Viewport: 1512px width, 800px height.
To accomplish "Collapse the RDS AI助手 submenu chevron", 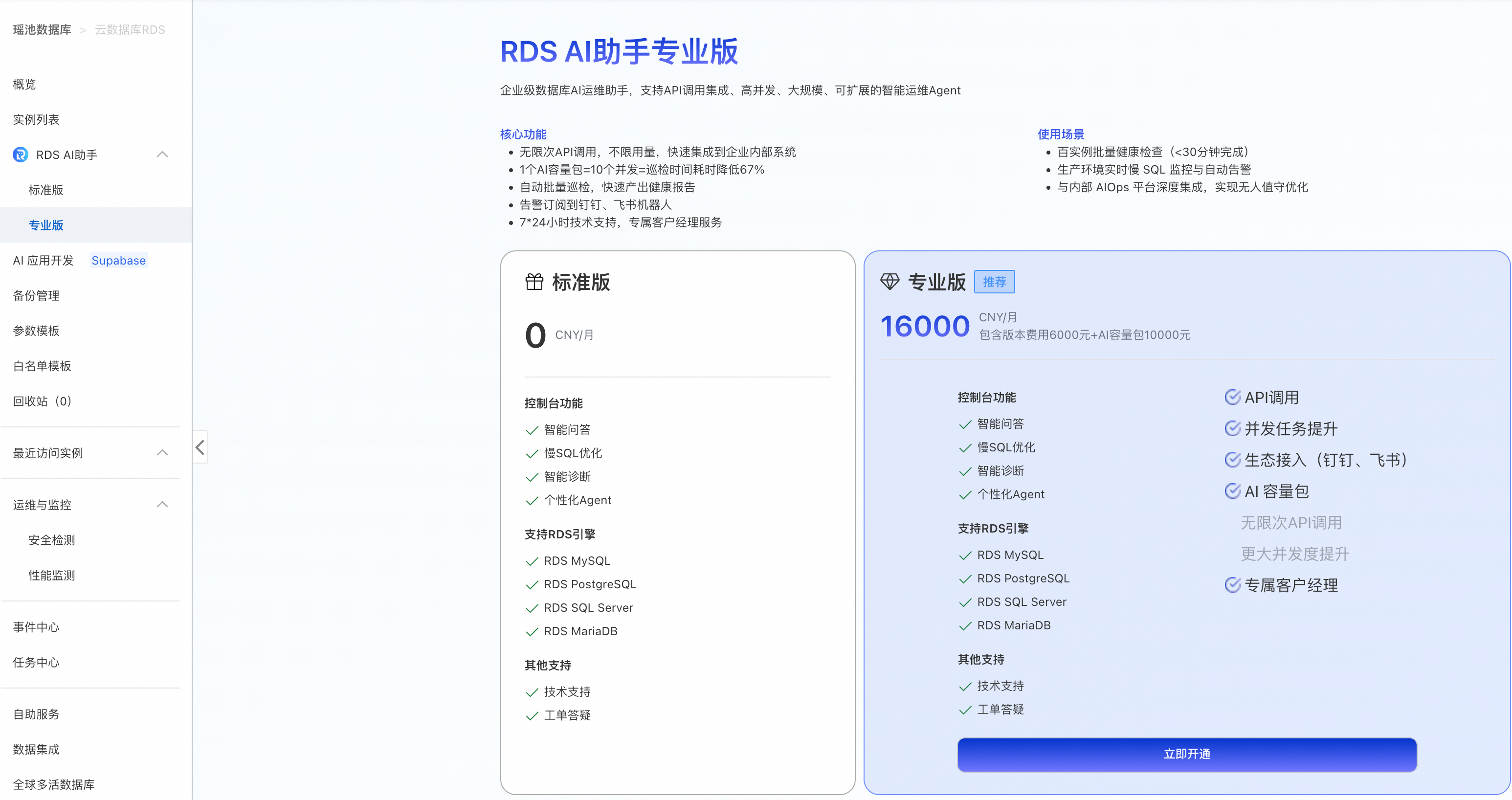I will 162,155.
